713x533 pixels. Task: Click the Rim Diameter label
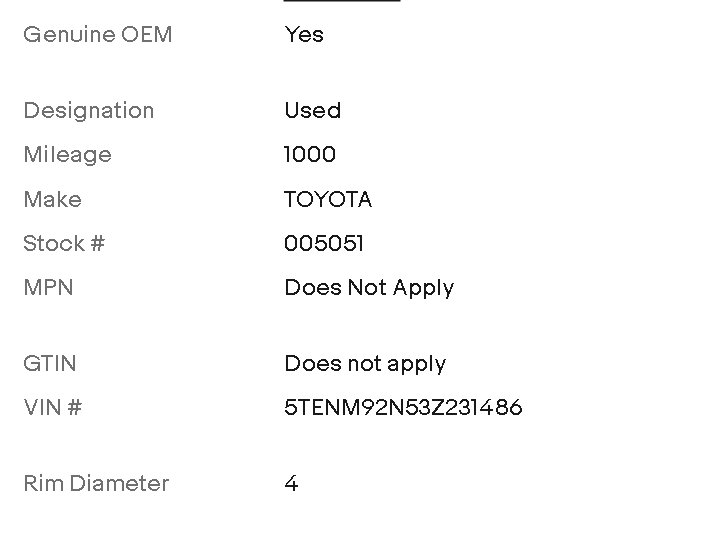(x=96, y=483)
